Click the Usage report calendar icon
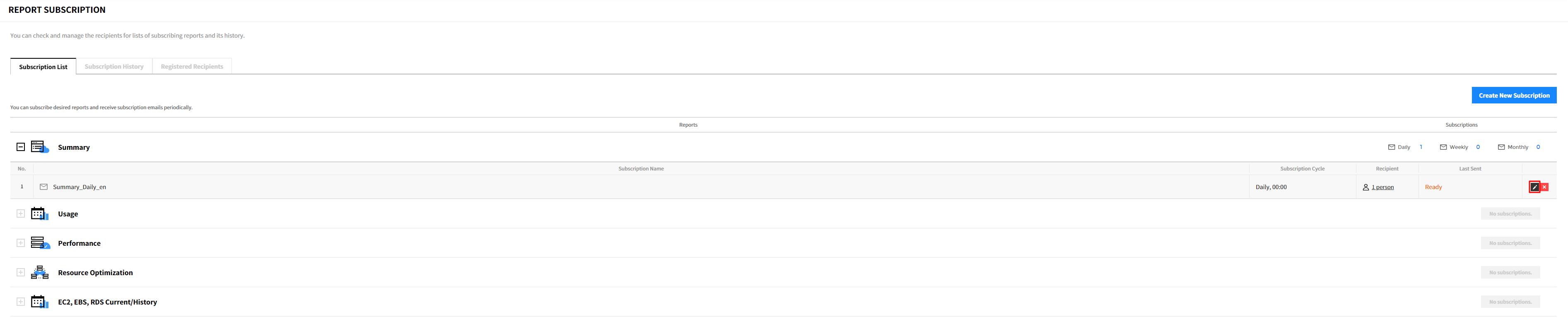Viewport: 1568px width, 319px height. click(x=40, y=214)
